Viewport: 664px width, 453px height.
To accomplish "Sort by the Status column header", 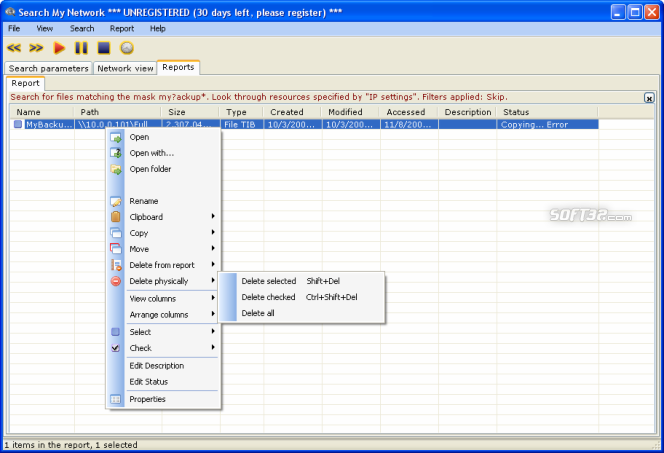I will [x=548, y=112].
